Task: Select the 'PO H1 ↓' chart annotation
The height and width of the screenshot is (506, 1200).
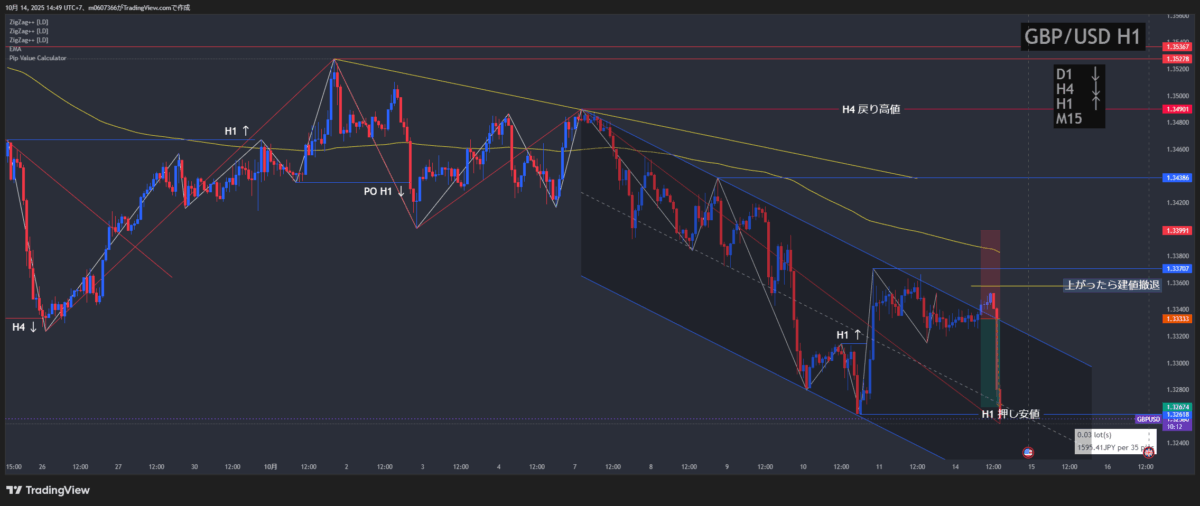Action: [384, 190]
